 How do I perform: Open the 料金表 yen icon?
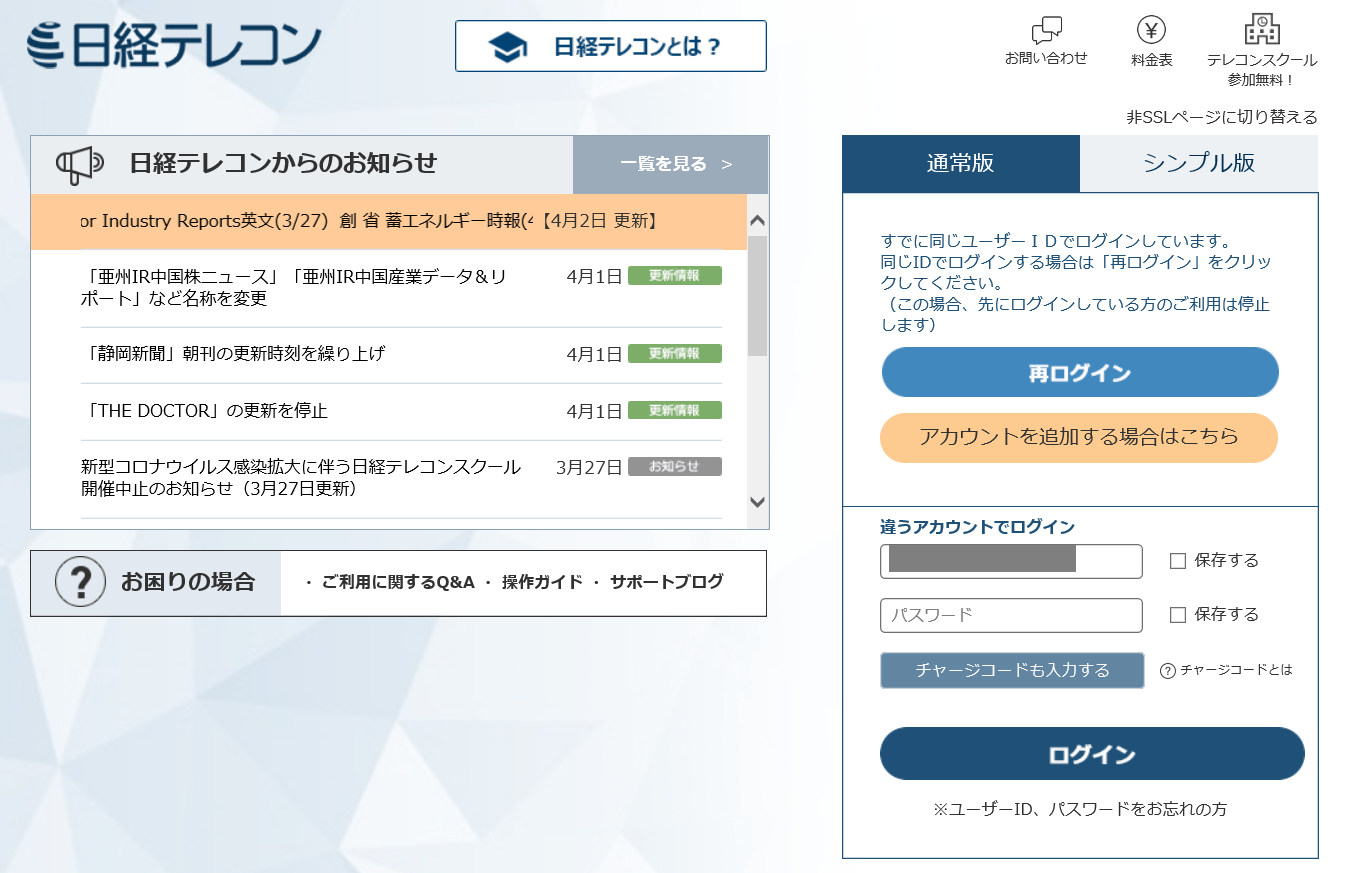point(1152,30)
